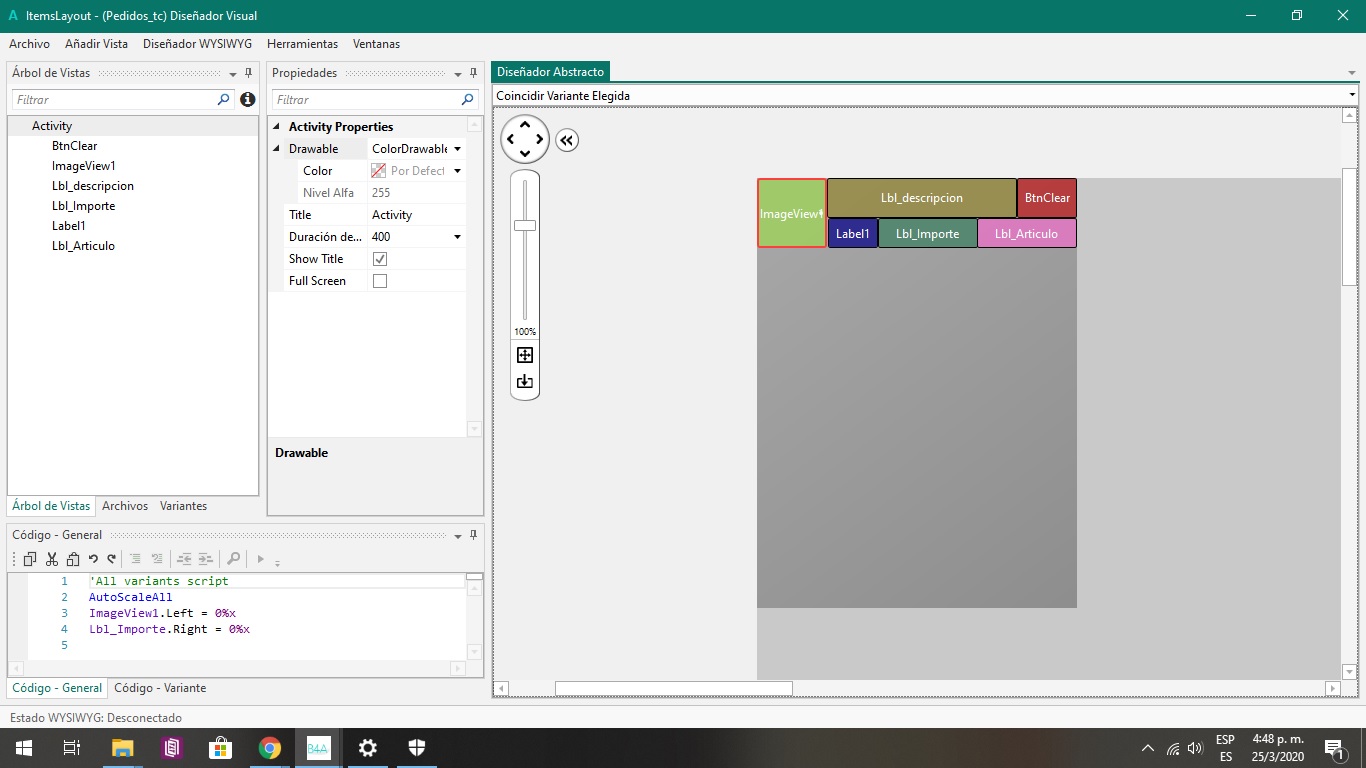Open the Color Por Defecto dropdown
The width and height of the screenshot is (1366, 768).
pos(457,171)
